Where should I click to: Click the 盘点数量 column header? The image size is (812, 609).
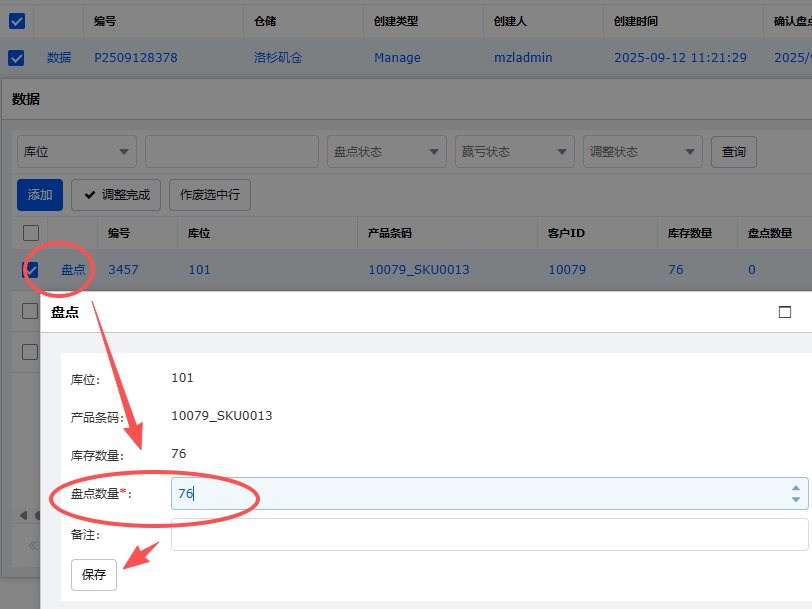click(x=770, y=233)
